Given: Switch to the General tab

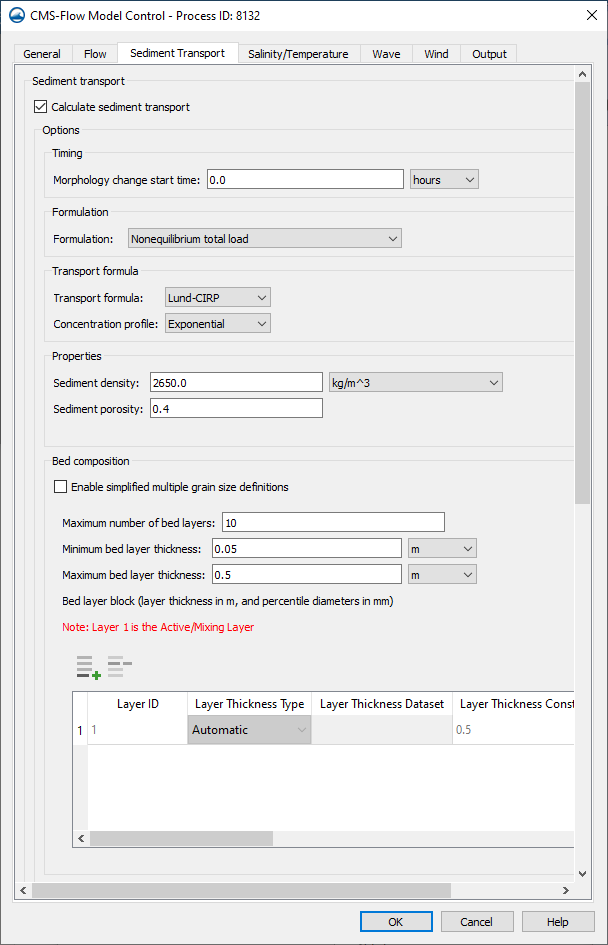Looking at the screenshot, I should pyautogui.click(x=42, y=54).
